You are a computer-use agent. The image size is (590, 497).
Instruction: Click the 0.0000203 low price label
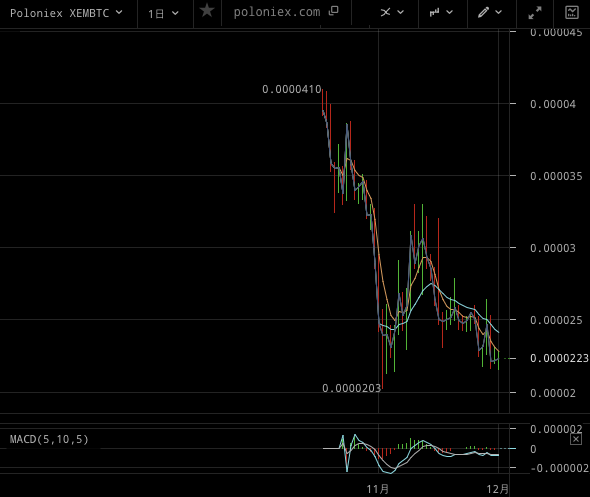tap(351, 388)
